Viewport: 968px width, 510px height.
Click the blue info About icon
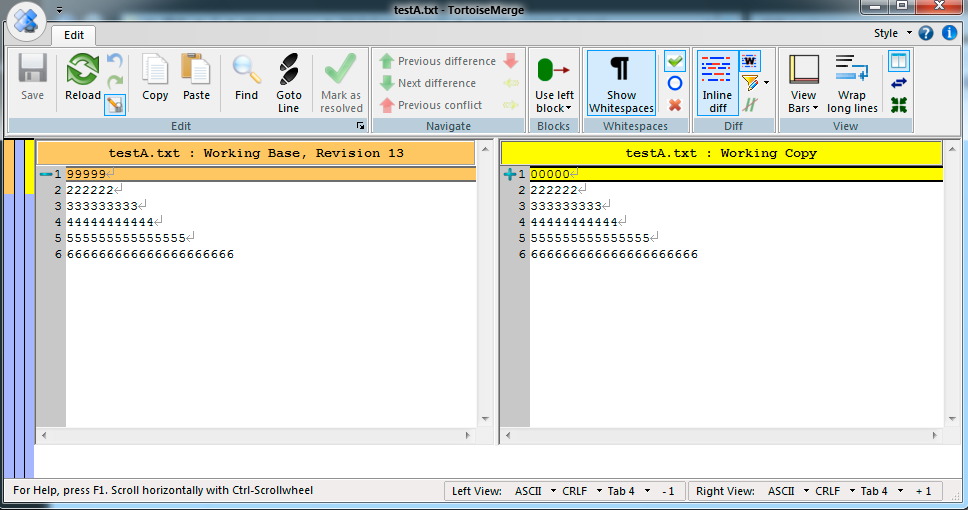949,33
